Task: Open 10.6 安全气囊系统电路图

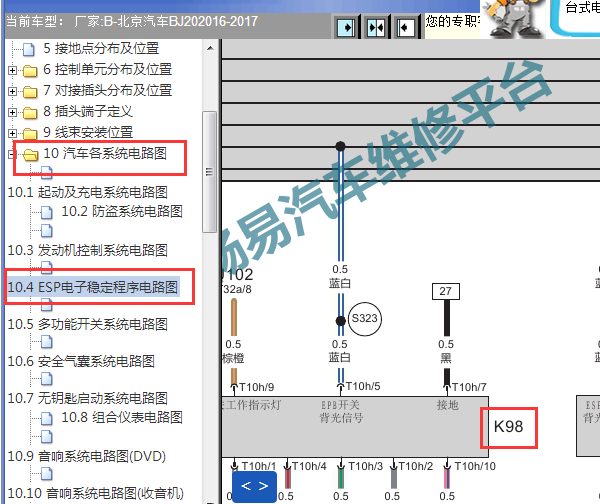Action: [x=81, y=362]
